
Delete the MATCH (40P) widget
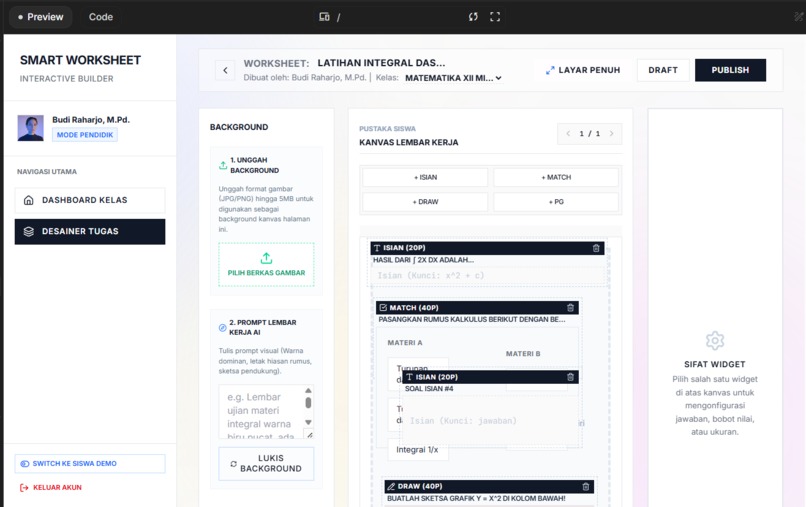(570, 307)
